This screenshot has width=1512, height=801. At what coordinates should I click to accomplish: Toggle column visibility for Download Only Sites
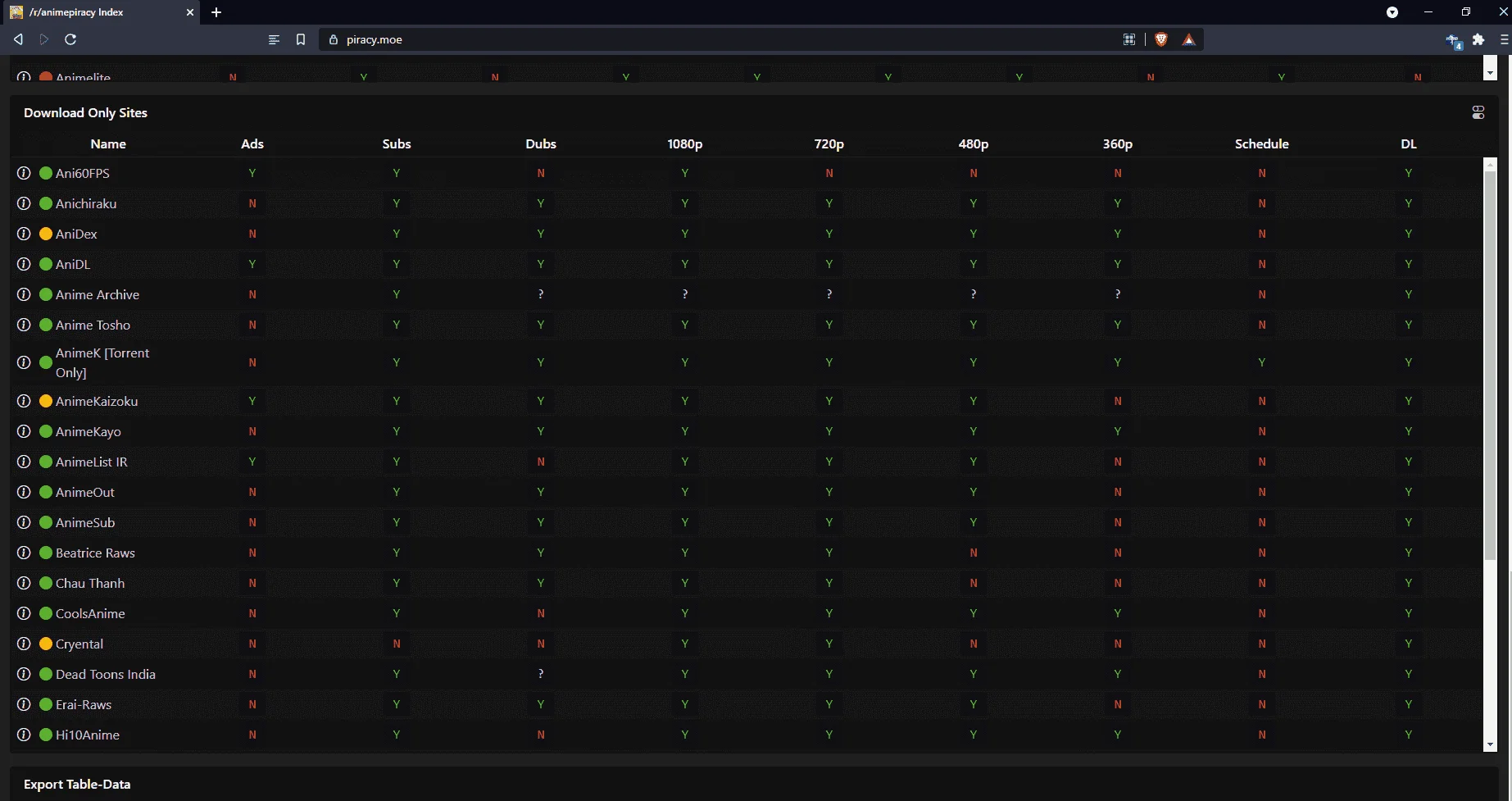pyautogui.click(x=1478, y=113)
